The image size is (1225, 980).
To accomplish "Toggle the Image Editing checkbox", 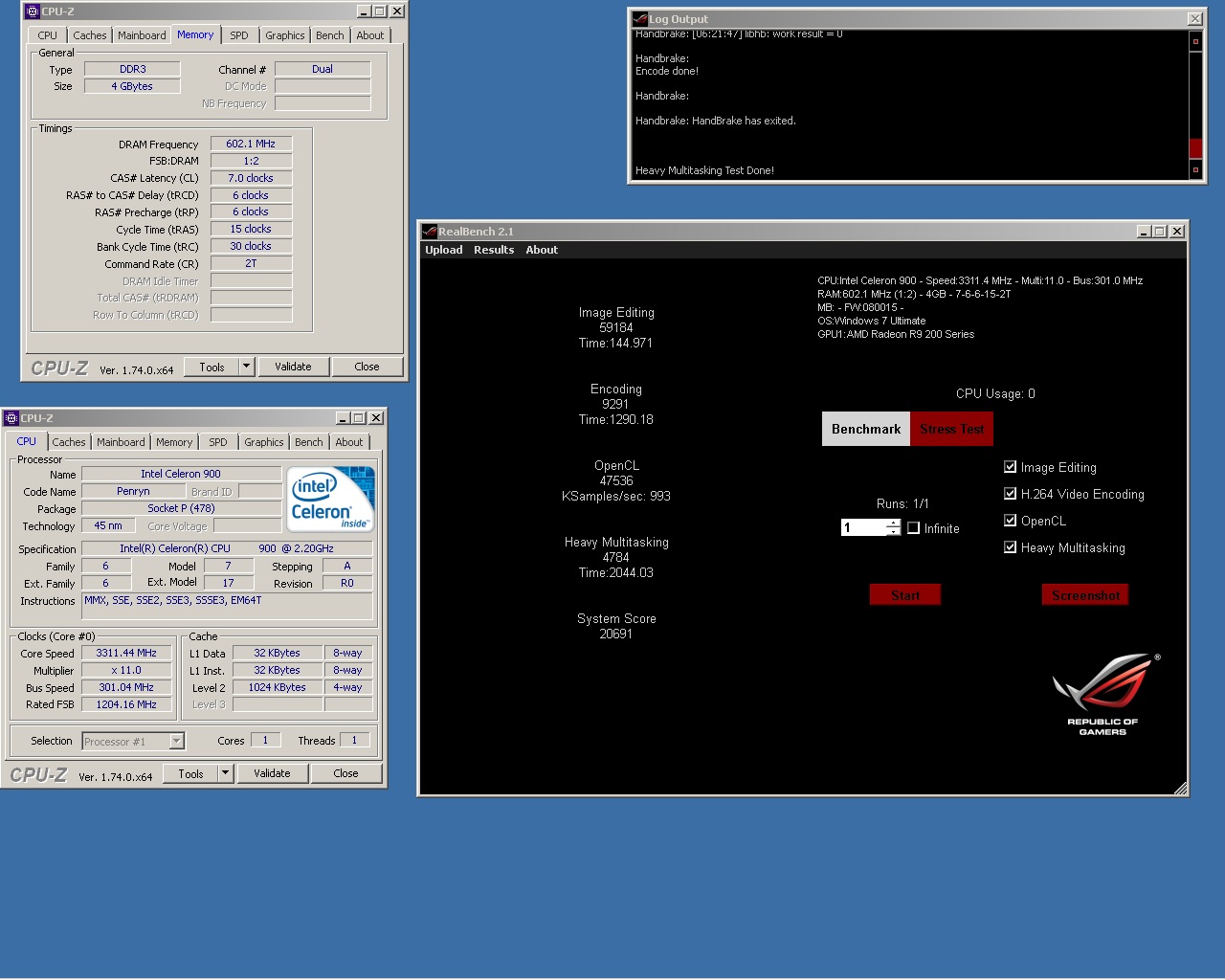I will (1010, 467).
